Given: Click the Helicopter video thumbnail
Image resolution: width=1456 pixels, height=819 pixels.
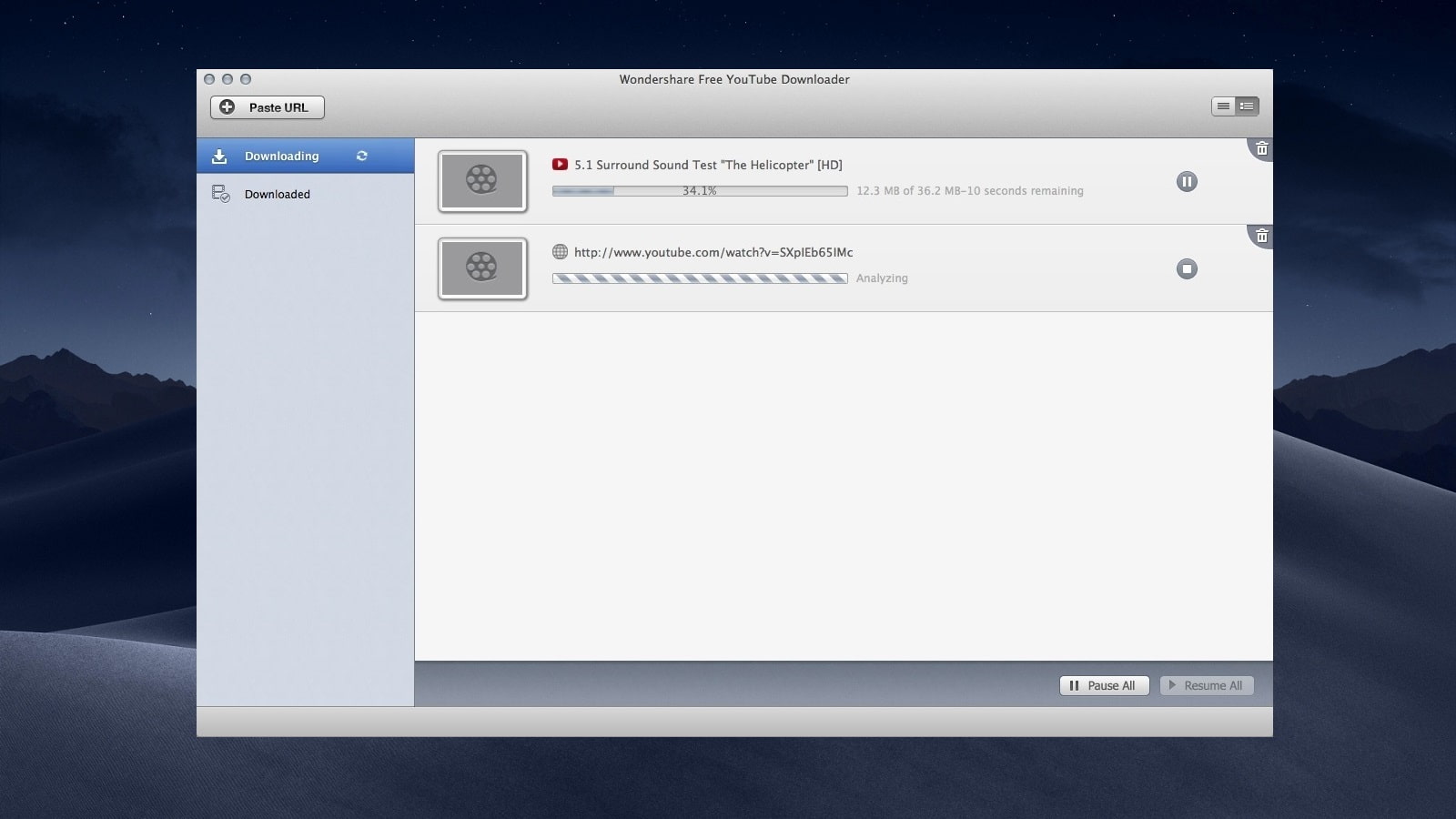Looking at the screenshot, I should point(482,181).
